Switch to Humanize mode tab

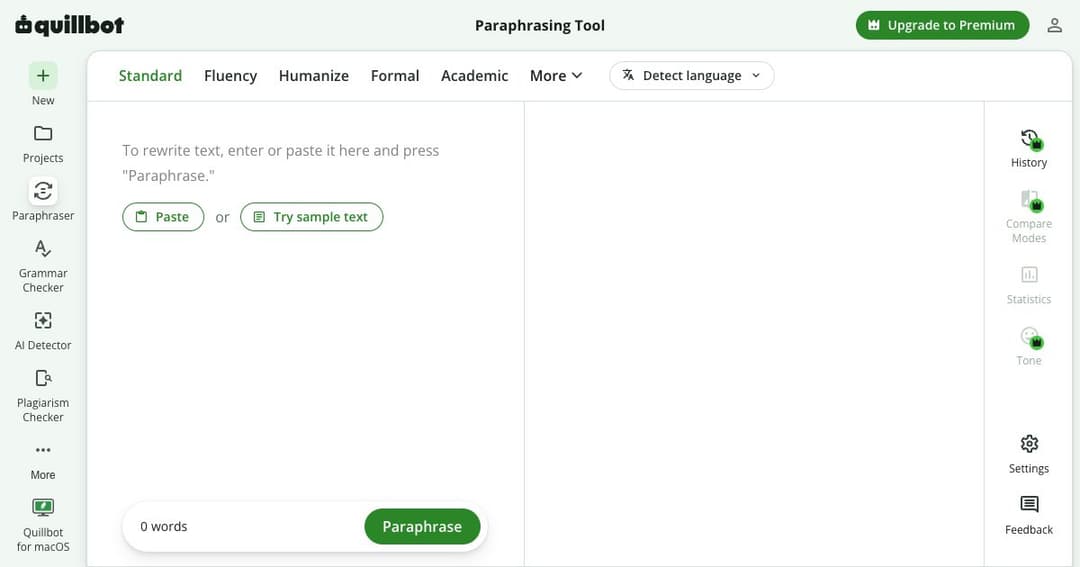point(313,76)
